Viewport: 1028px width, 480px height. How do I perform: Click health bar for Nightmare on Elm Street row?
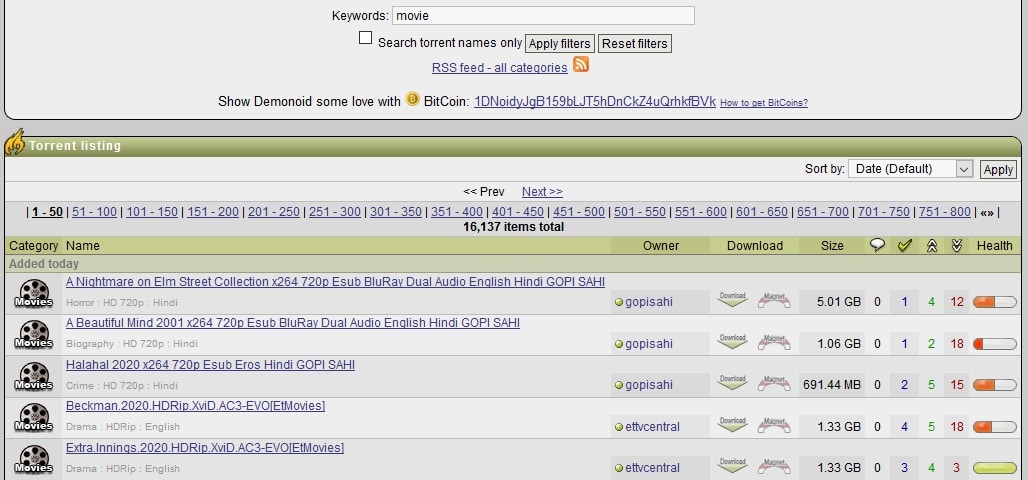point(995,302)
